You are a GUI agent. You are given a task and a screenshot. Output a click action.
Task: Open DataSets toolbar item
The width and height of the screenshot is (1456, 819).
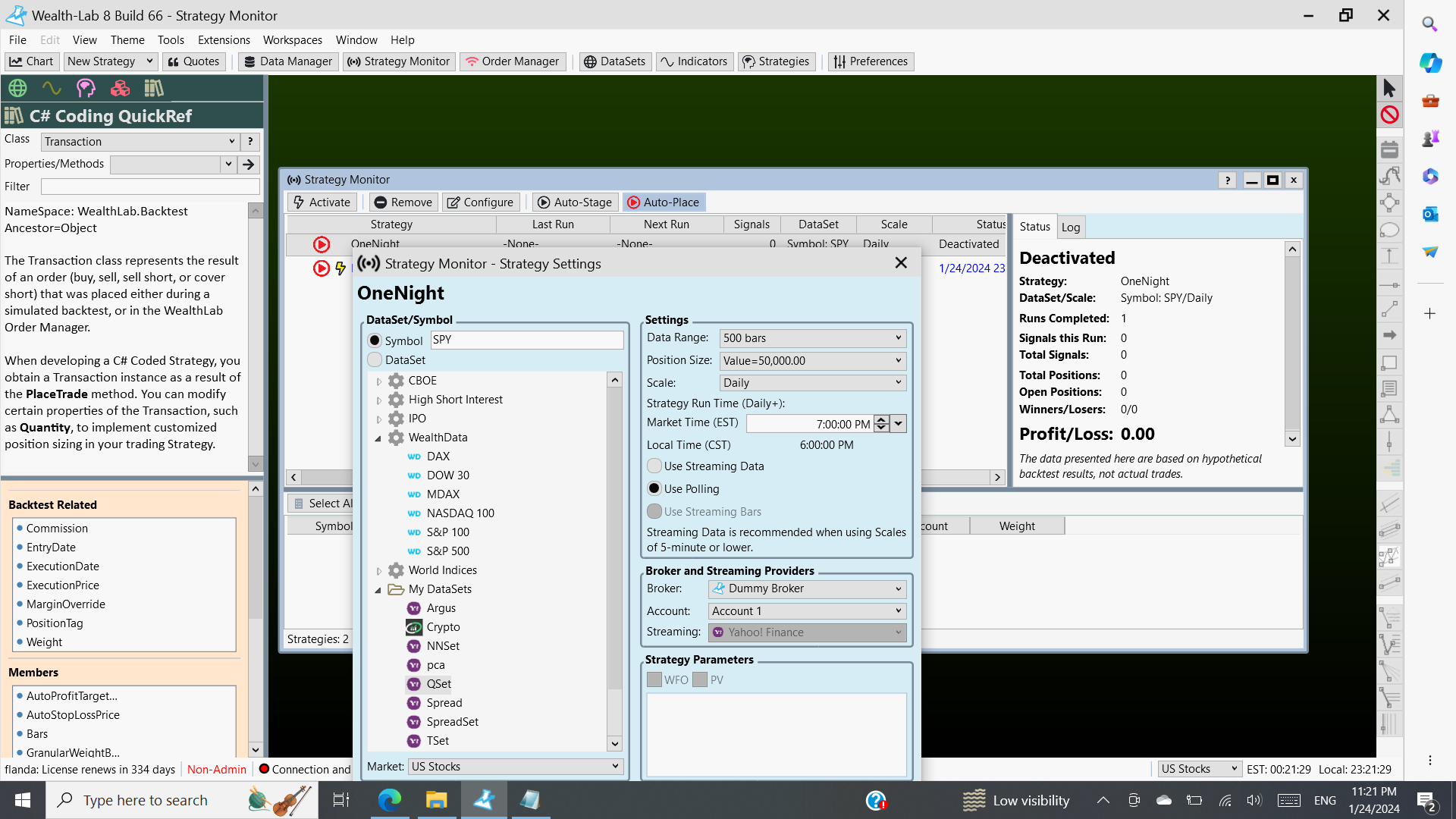coord(614,61)
